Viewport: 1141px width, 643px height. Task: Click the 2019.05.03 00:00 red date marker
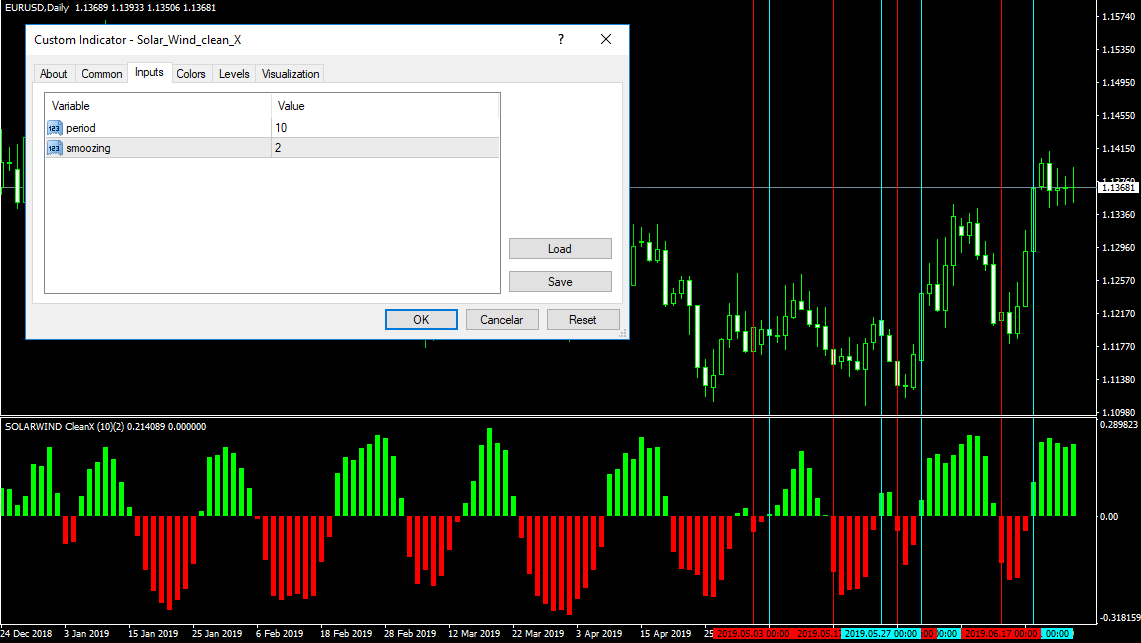pos(753,634)
